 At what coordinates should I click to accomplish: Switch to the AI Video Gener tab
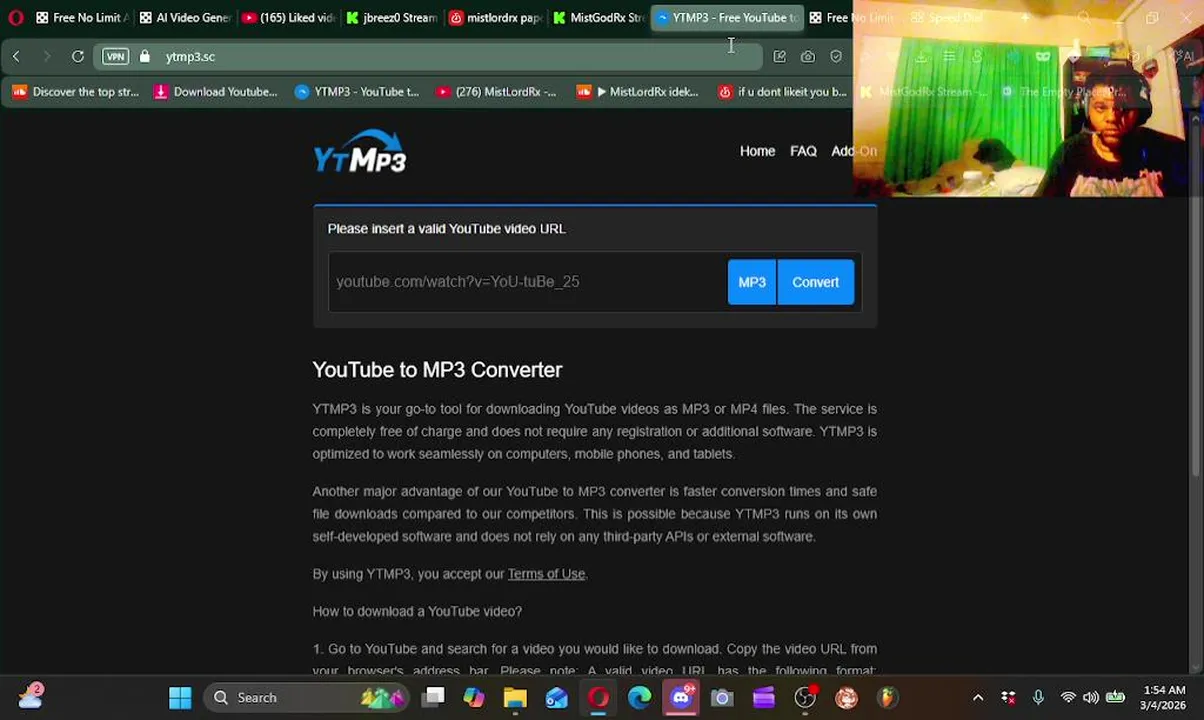click(x=185, y=17)
